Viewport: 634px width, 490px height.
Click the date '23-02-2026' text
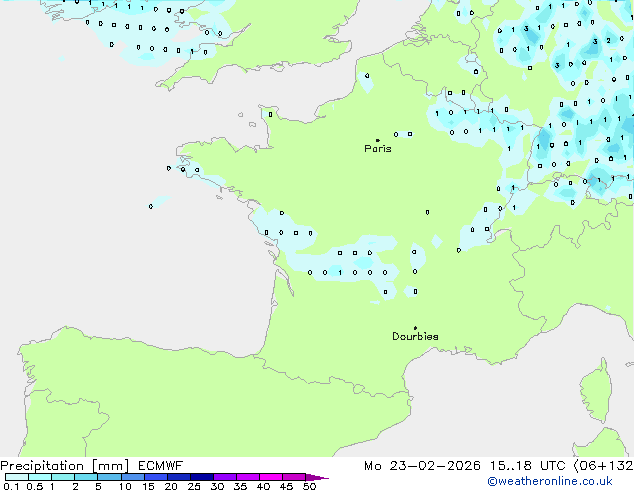(x=435, y=466)
